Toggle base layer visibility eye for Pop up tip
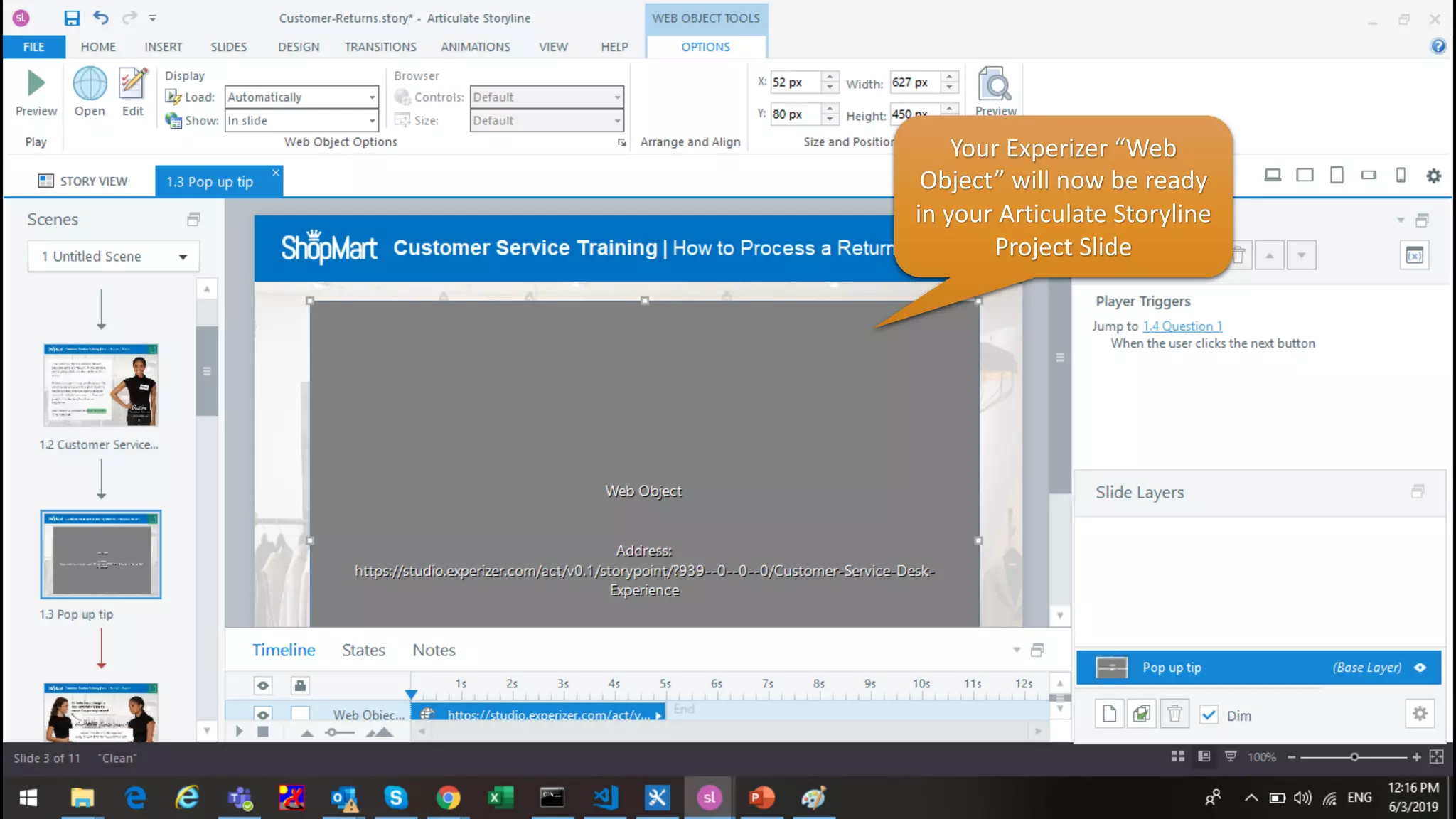This screenshot has height=819, width=1456. coord(1420,668)
